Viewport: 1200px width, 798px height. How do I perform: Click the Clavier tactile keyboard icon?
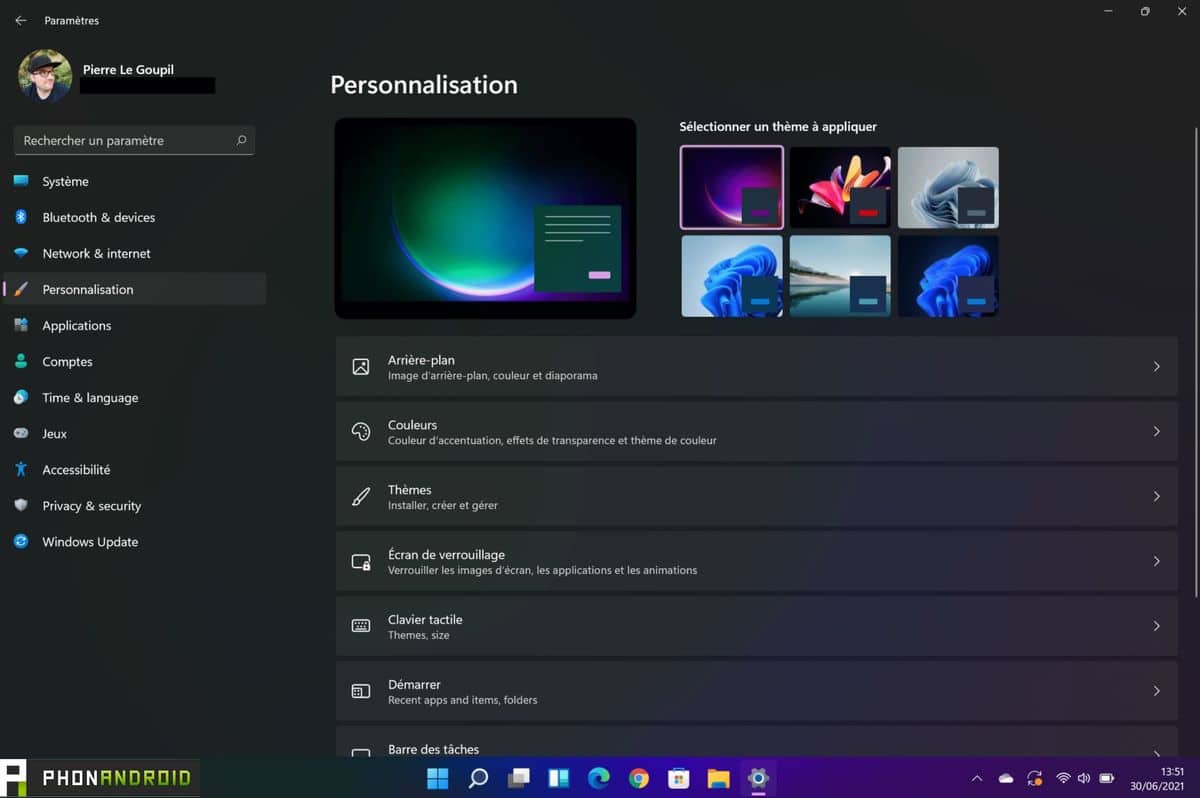(361, 626)
